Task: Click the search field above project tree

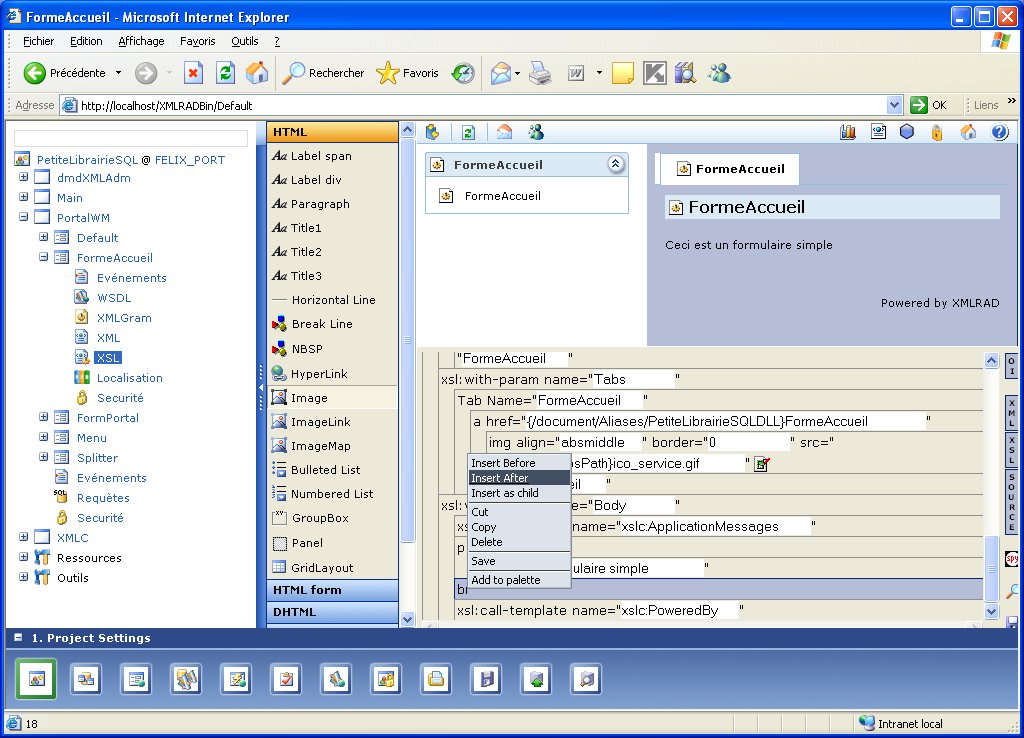Action: tap(131, 138)
